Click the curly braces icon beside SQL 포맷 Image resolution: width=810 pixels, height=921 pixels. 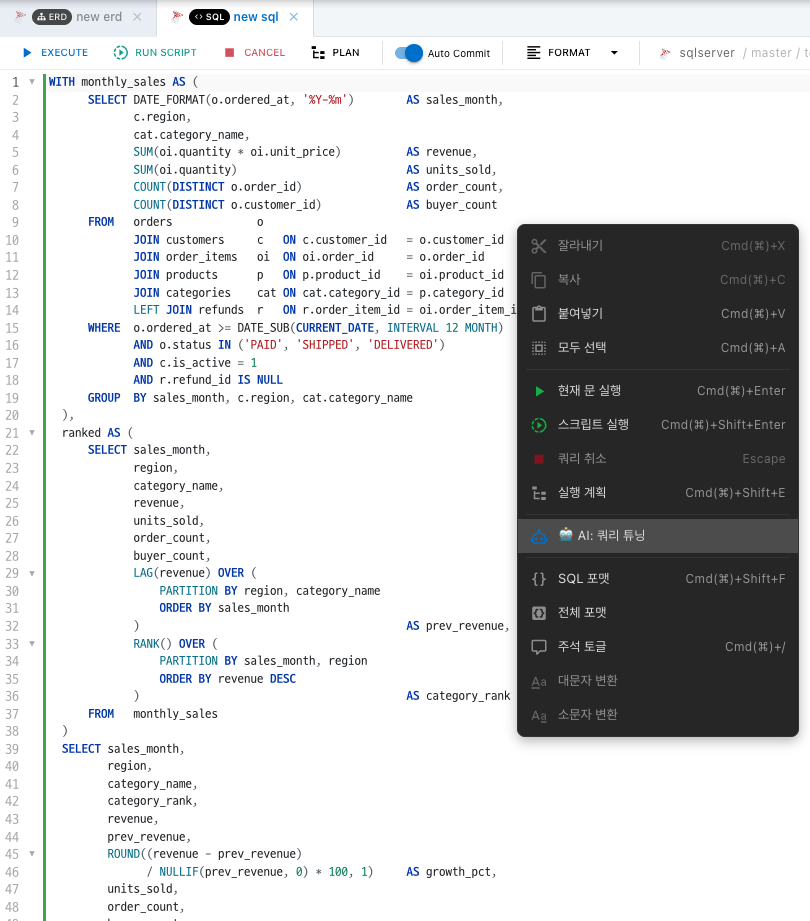click(539, 579)
